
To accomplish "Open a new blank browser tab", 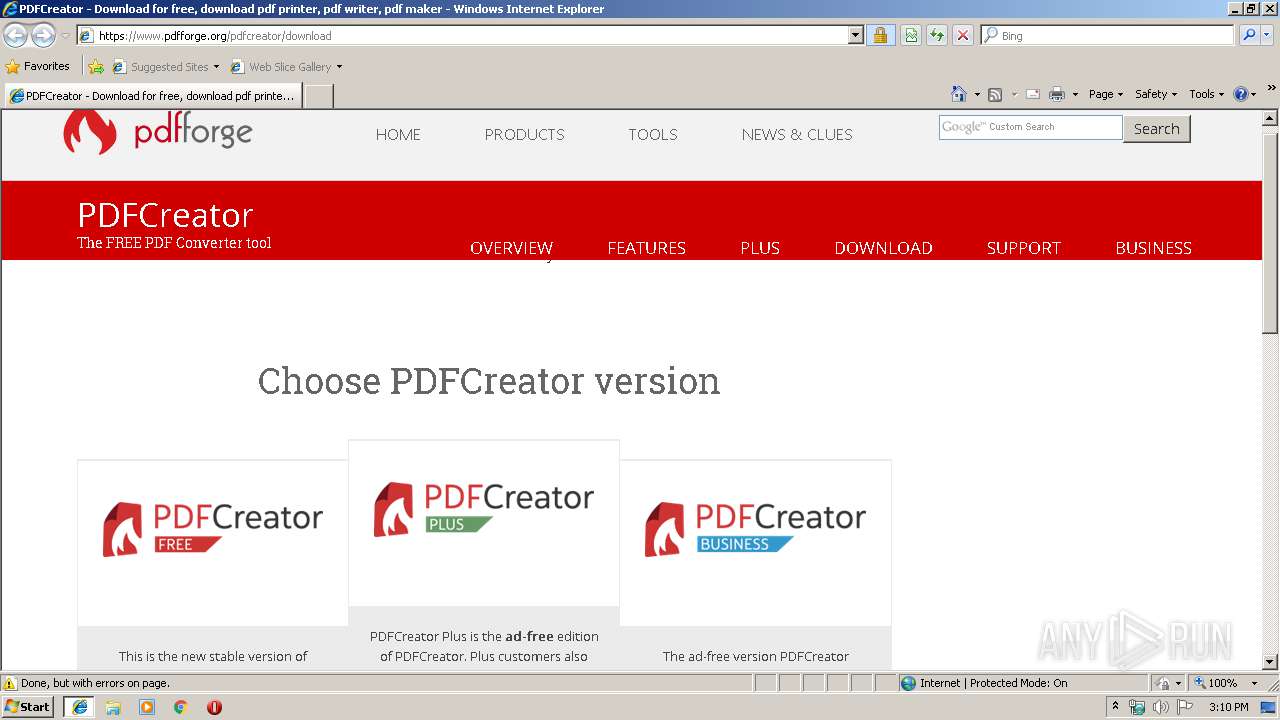I will pos(319,96).
